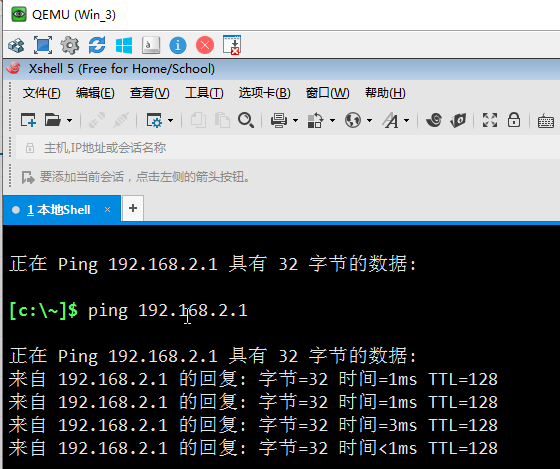Click the lock screen padlock icon
Image resolution: width=560 pixels, height=469 pixels.
514,120
